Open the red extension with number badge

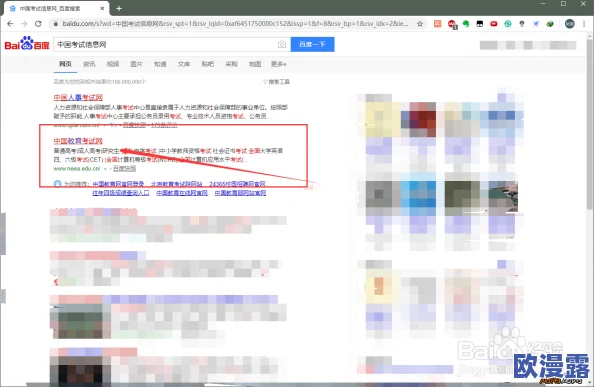pos(452,24)
